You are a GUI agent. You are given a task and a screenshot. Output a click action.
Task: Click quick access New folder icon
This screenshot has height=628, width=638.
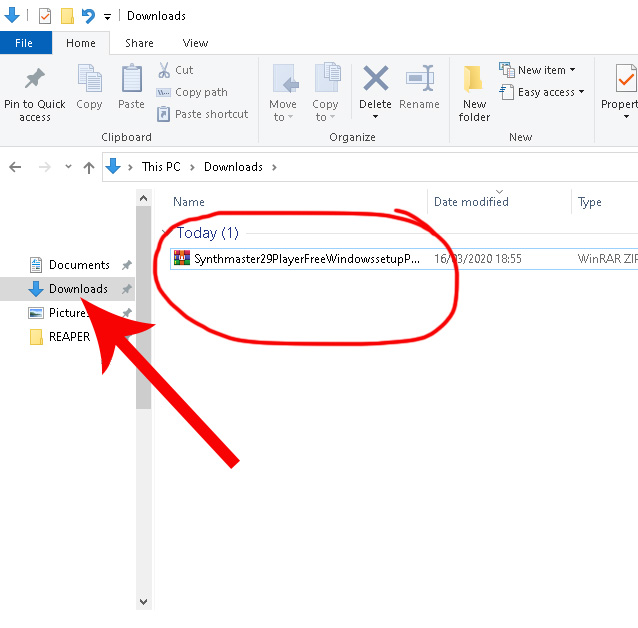pos(67,16)
